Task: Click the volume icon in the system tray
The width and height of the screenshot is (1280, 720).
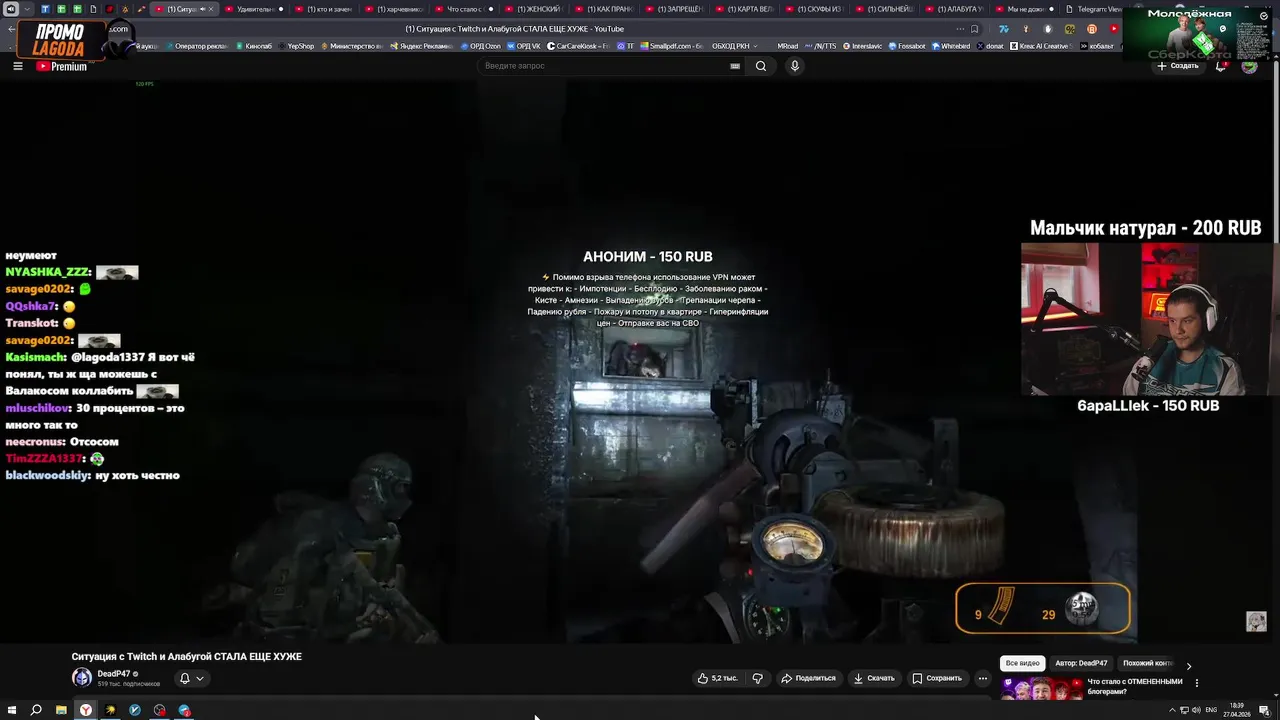Action: coord(1196,710)
